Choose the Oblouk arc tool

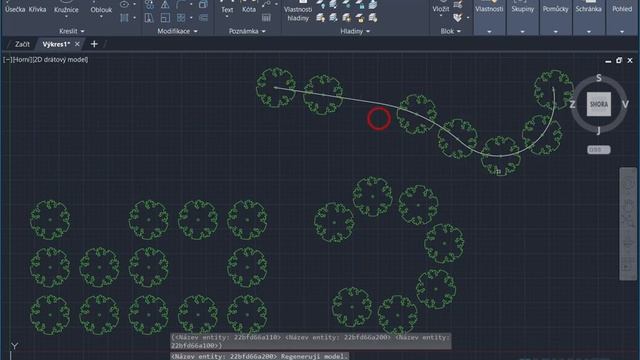pyautogui.click(x=101, y=9)
